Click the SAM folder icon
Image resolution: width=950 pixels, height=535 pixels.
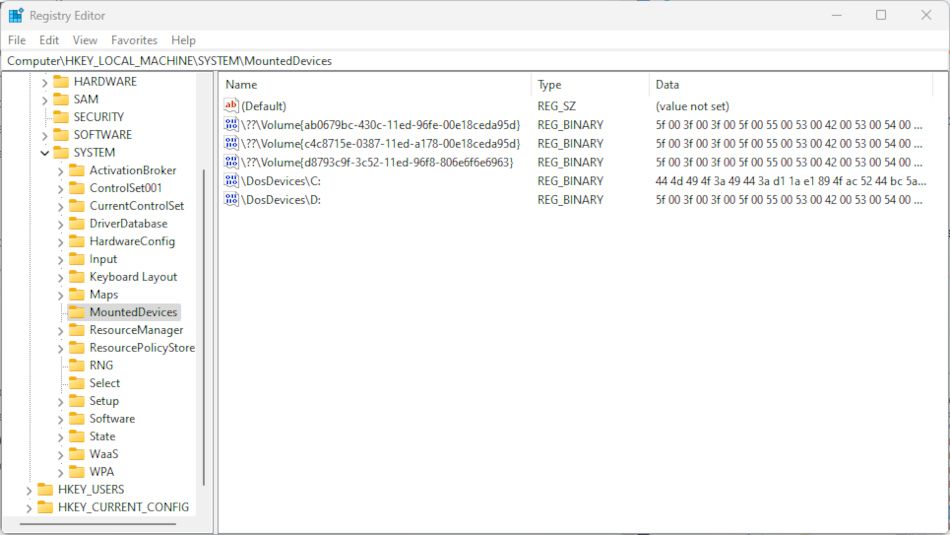[61, 99]
